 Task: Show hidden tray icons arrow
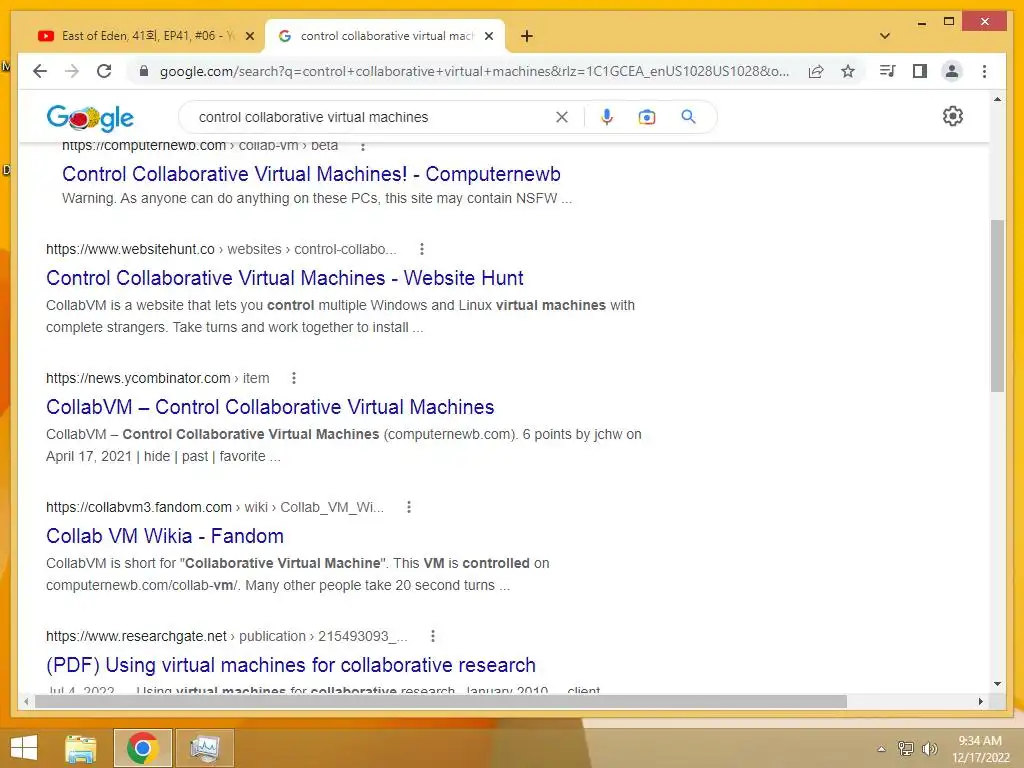[882, 749]
